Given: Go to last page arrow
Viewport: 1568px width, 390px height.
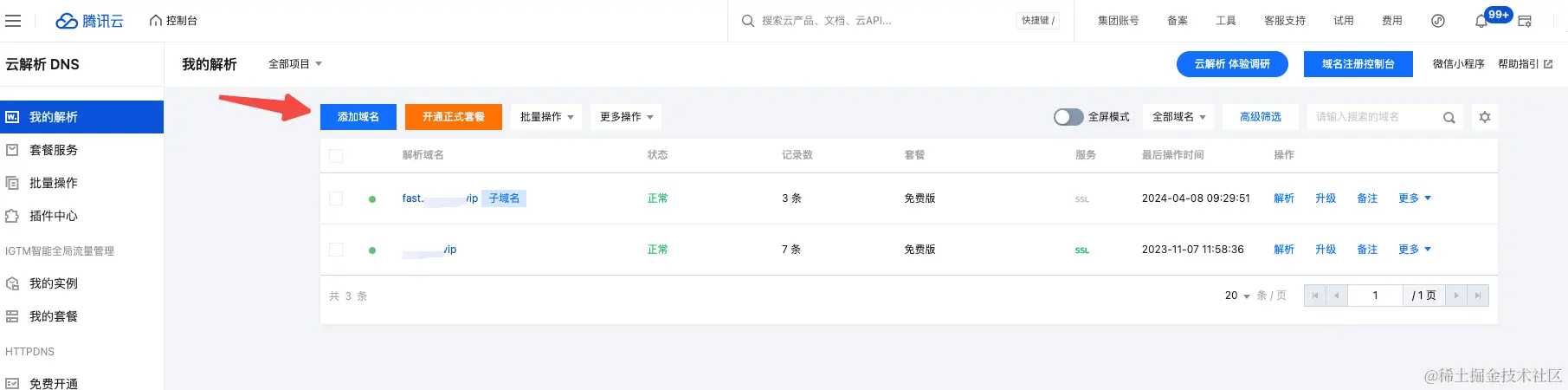Looking at the screenshot, I should (x=1478, y=296).
